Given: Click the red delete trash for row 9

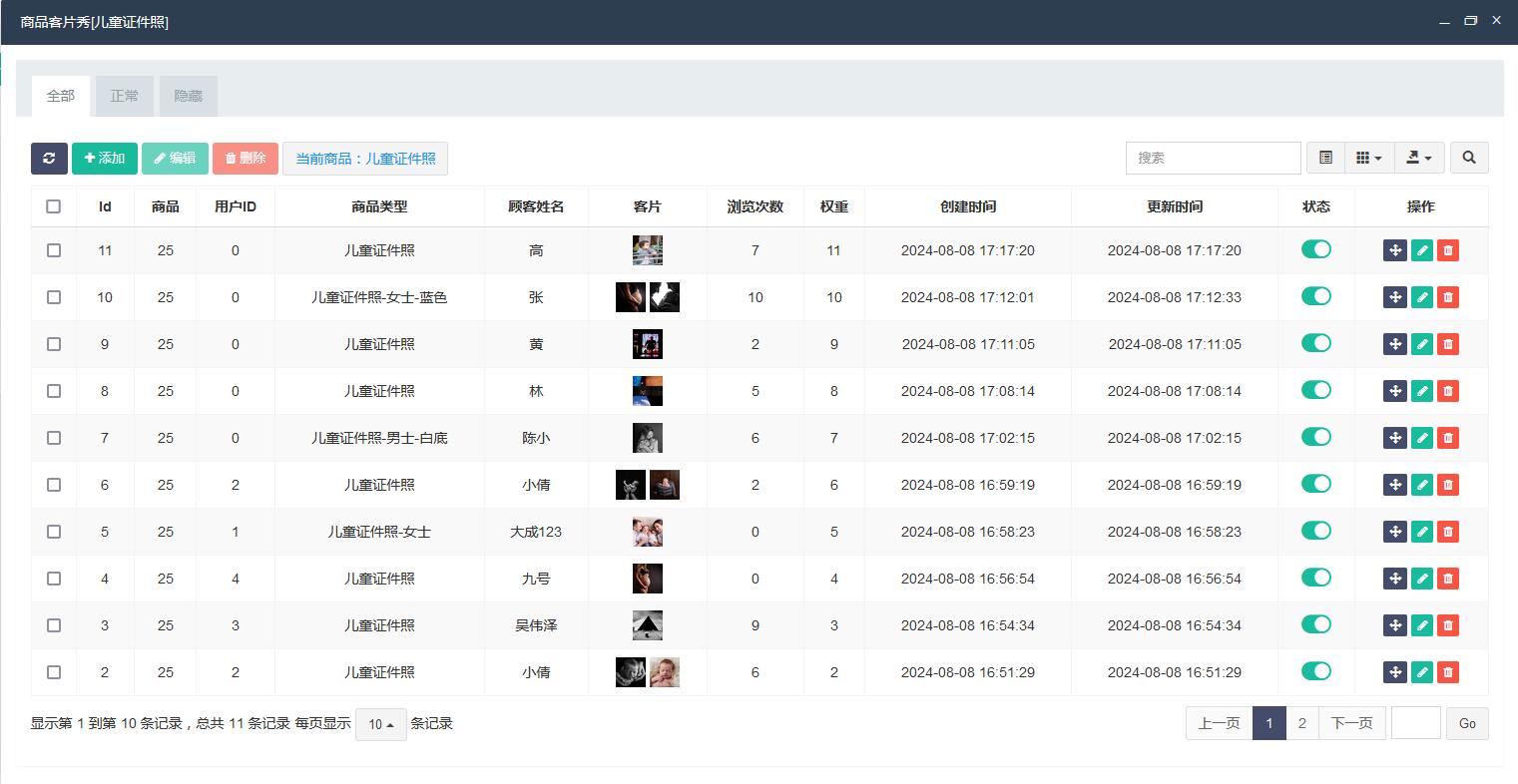Looking at the screenshot, I should [x=1448, y=344].
